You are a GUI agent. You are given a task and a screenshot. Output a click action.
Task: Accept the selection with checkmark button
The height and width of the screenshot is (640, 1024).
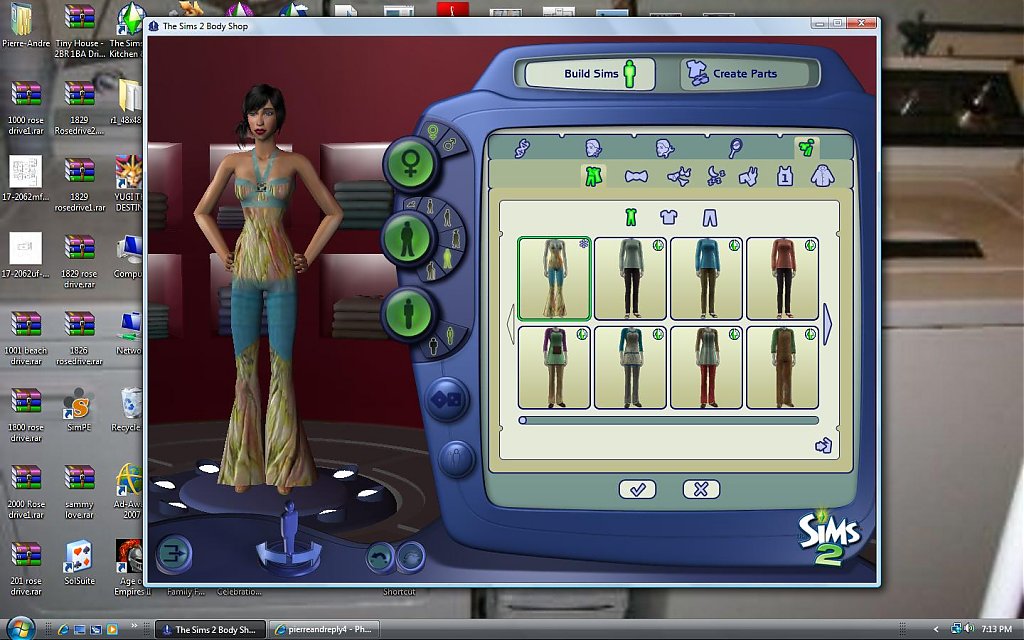[637, 489]
